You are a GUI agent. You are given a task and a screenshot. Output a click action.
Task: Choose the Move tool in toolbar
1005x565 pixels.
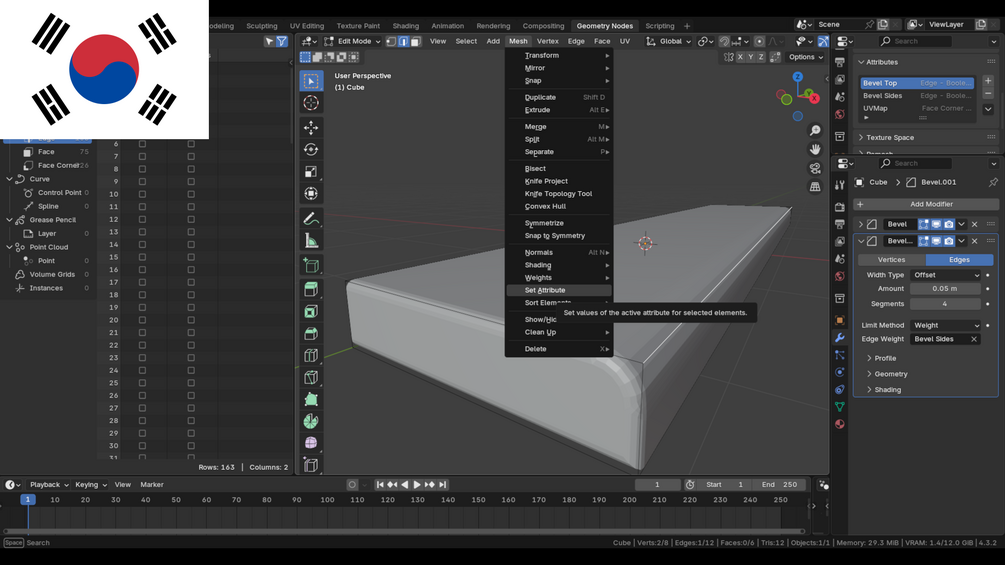click(x=311, y=127)
